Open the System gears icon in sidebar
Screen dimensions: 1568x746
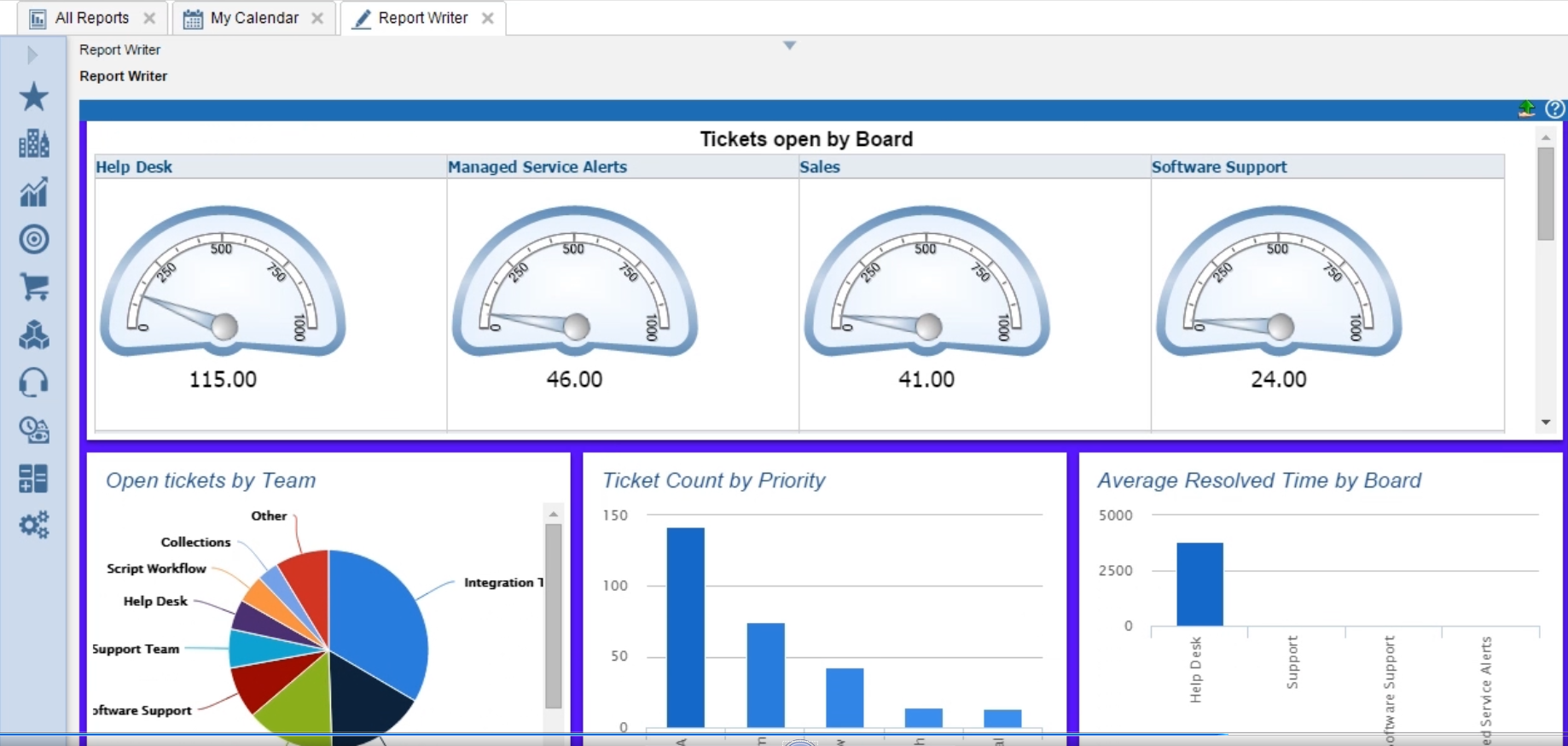click(x=34, y=524)
